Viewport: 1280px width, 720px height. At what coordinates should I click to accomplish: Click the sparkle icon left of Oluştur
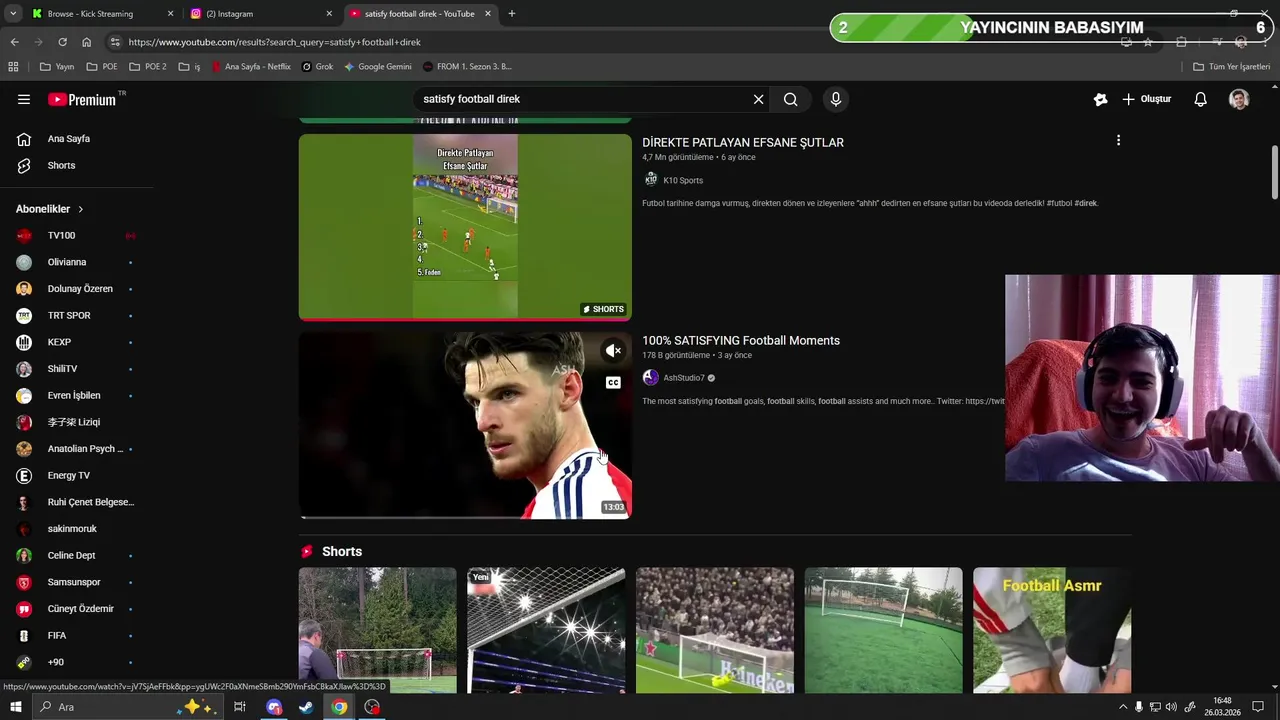tap(1100, 99)
